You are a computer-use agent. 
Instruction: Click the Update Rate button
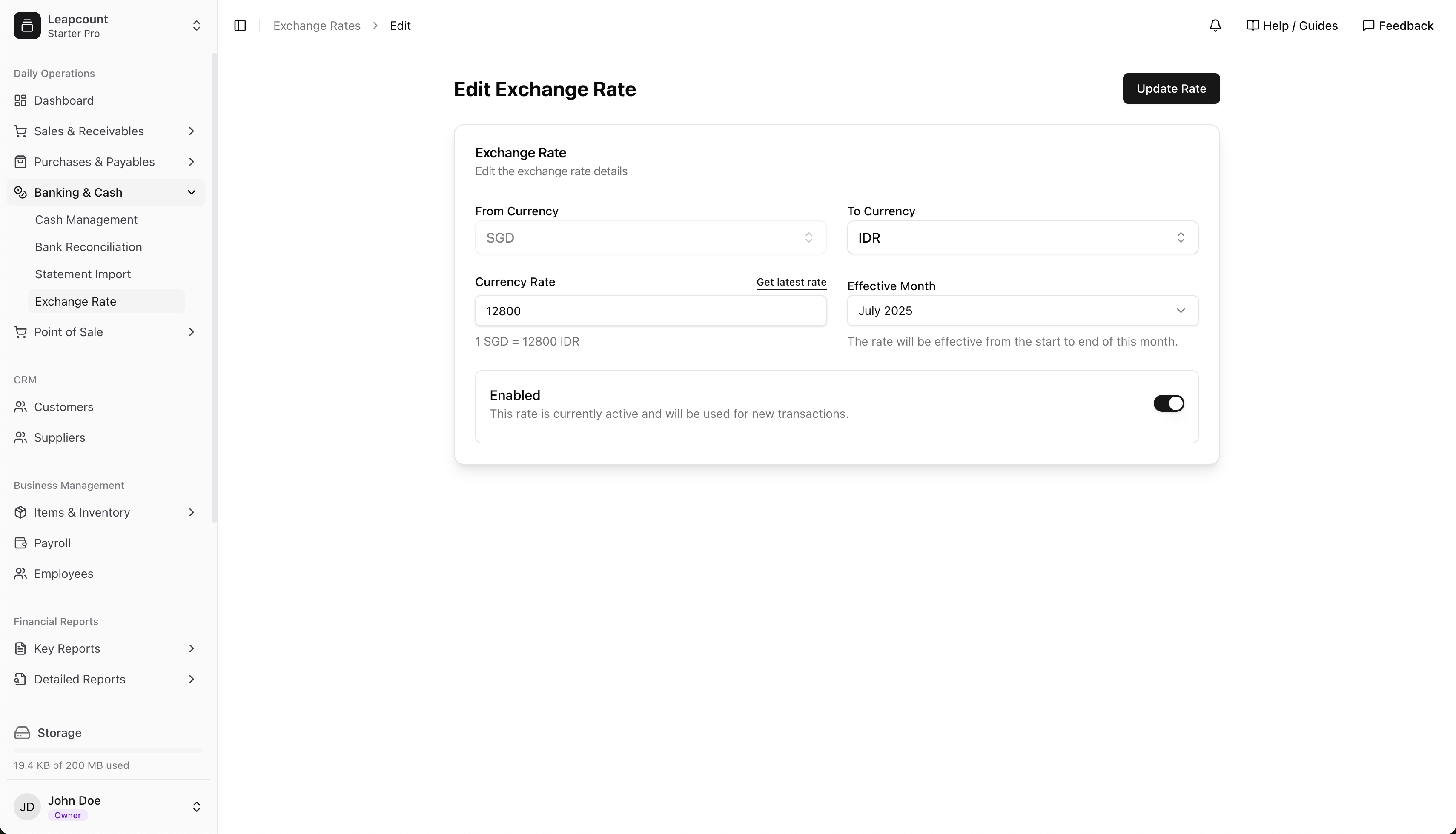1171,89
